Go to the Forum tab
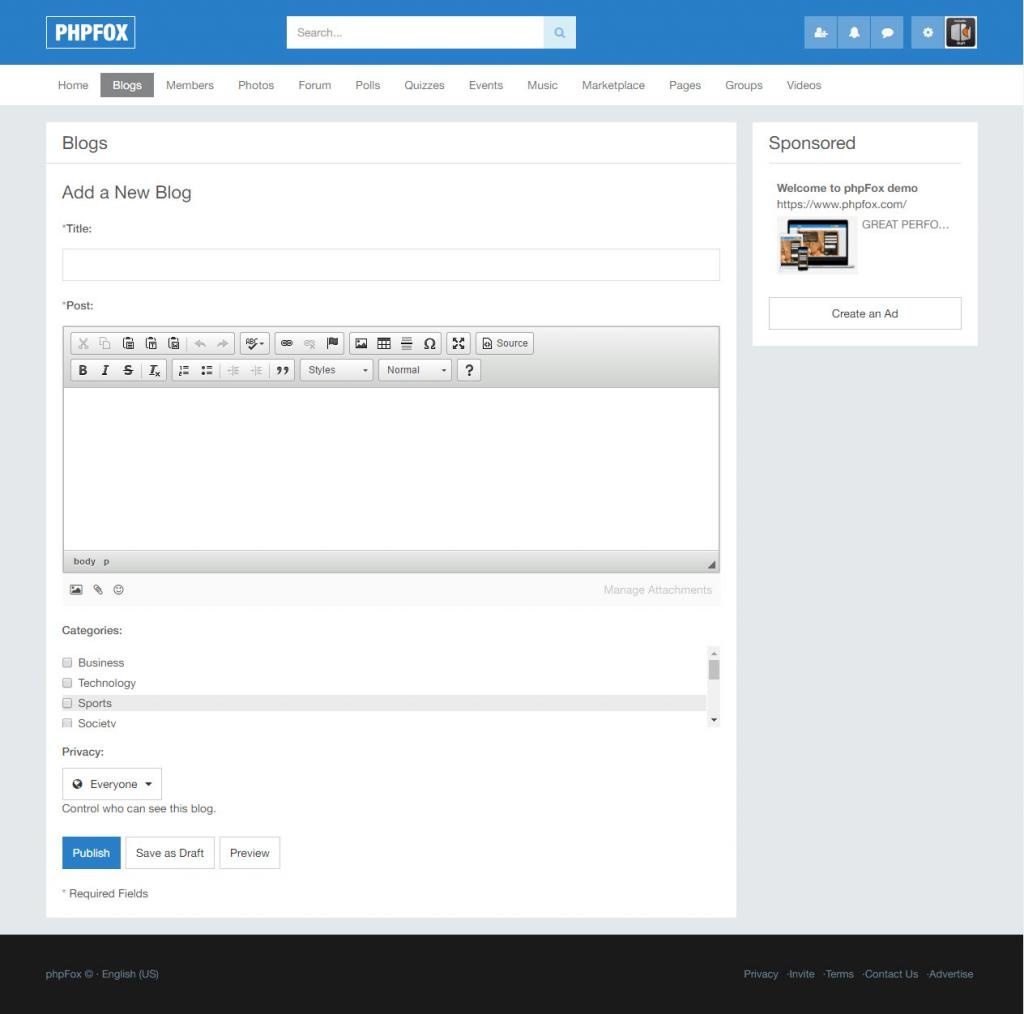Screen dimensions: 1024x1014 coord(314,85)
